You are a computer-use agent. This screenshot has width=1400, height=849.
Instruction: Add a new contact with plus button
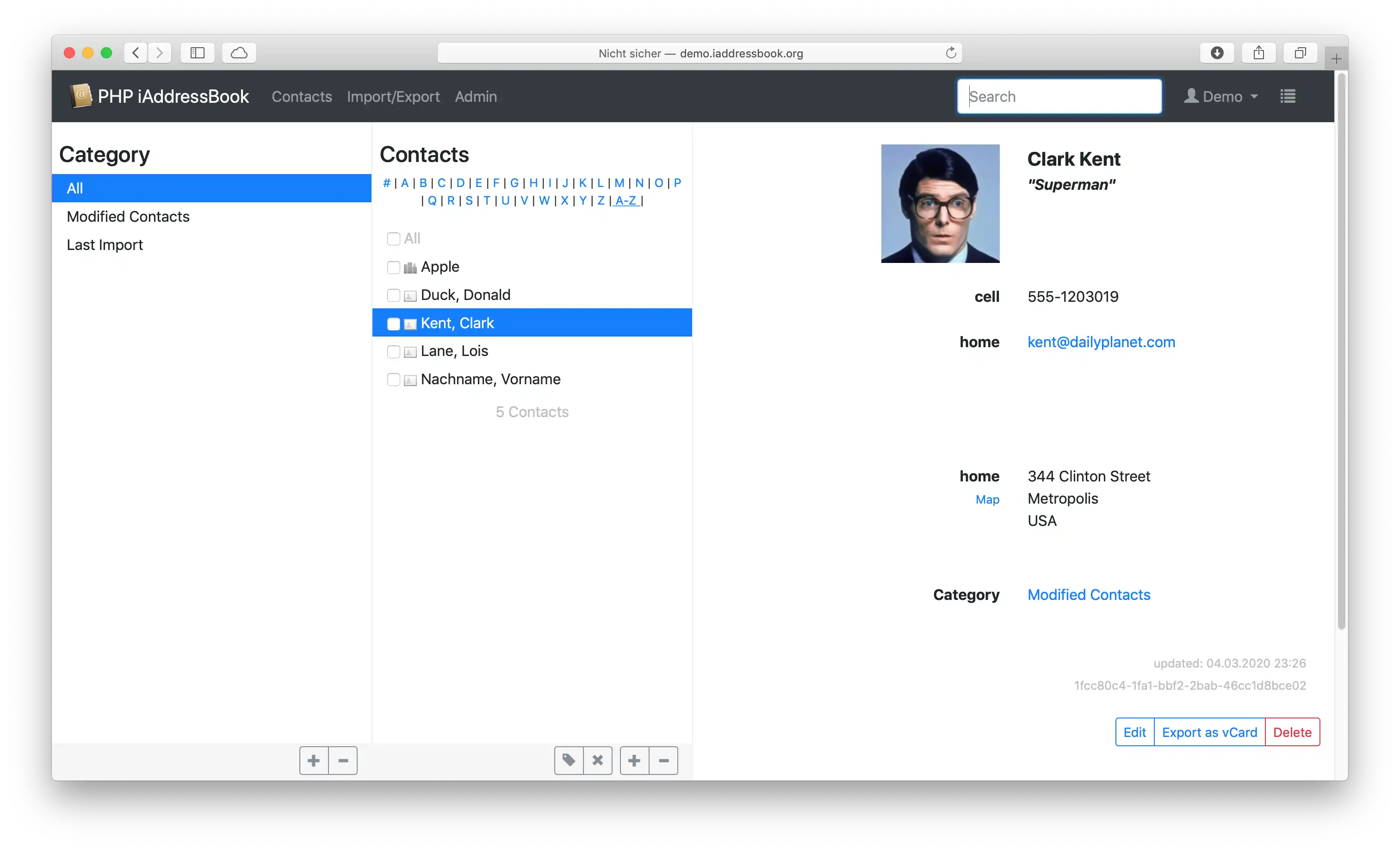tap(634, 760)
